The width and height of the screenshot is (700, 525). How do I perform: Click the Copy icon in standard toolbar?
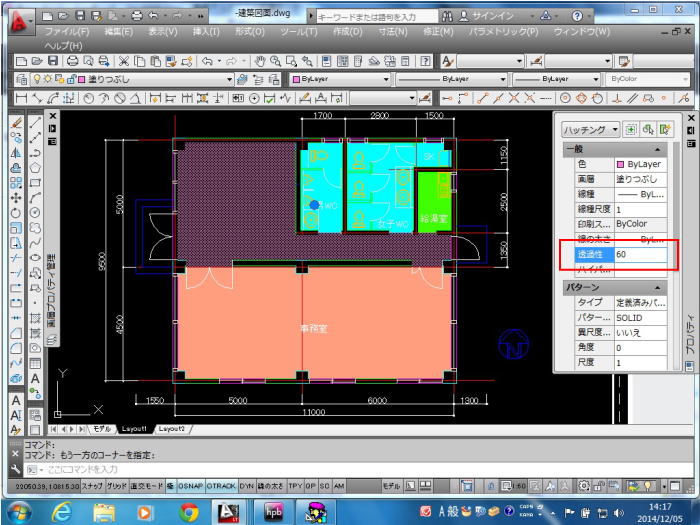[140, 62]
